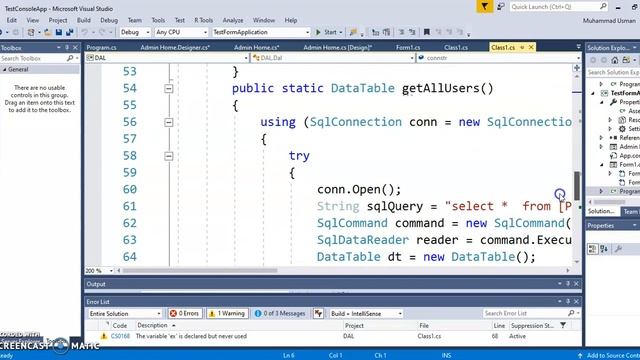Viewport: 640px width, 360px height.
Task: Click the Add to Source Control arrow icon
Action: 580,356
